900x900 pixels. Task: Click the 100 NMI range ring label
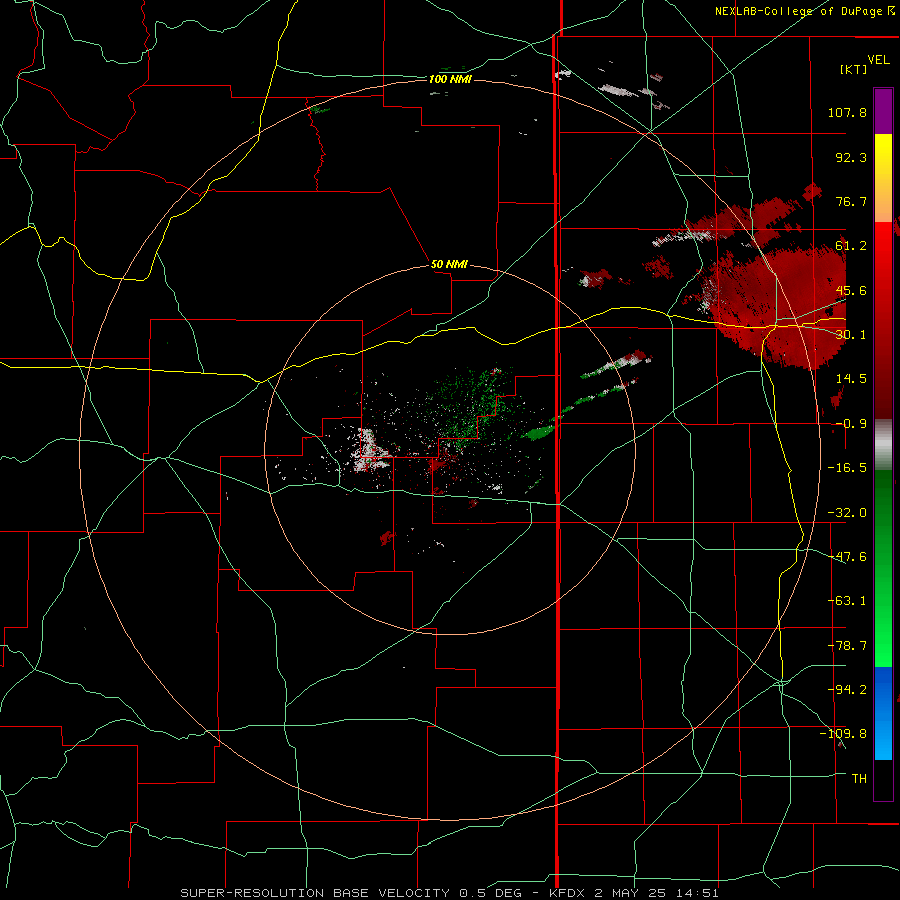click(x=450, y=79)
